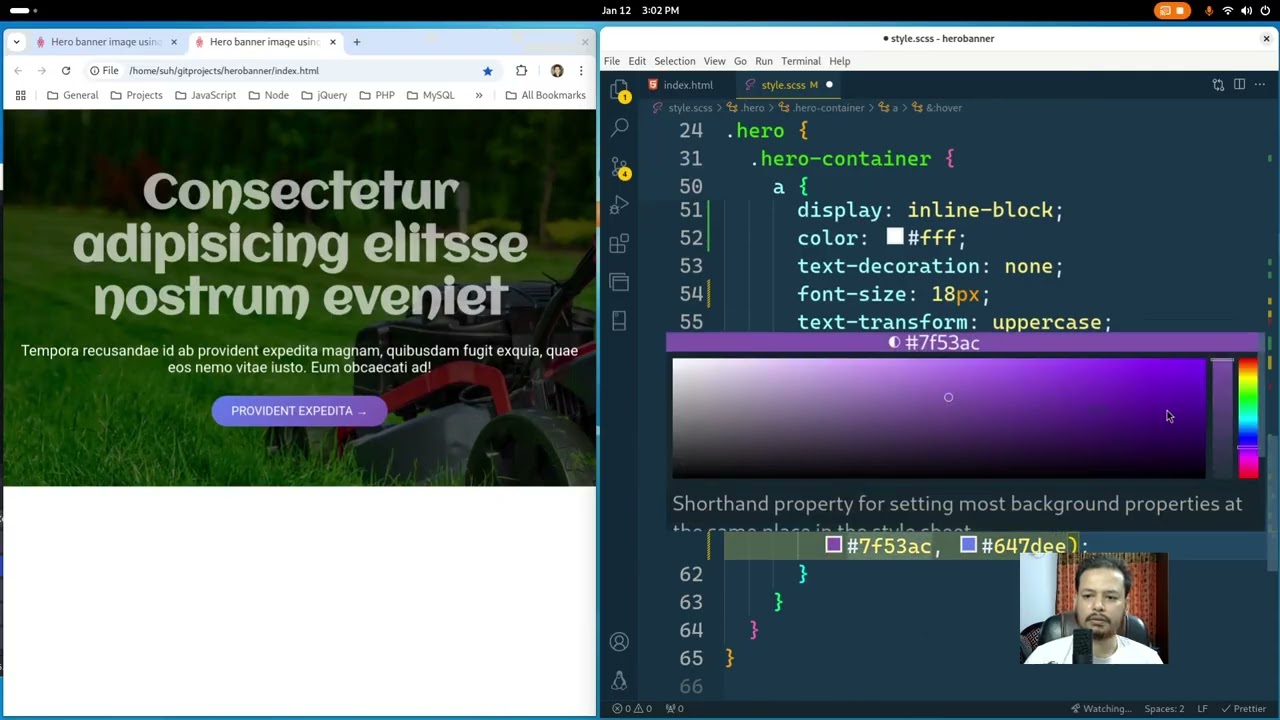The width and height of the screenshot is (1280, 720).
Task: Open the Edit menu in VS Code
Action: click(637, 61)
